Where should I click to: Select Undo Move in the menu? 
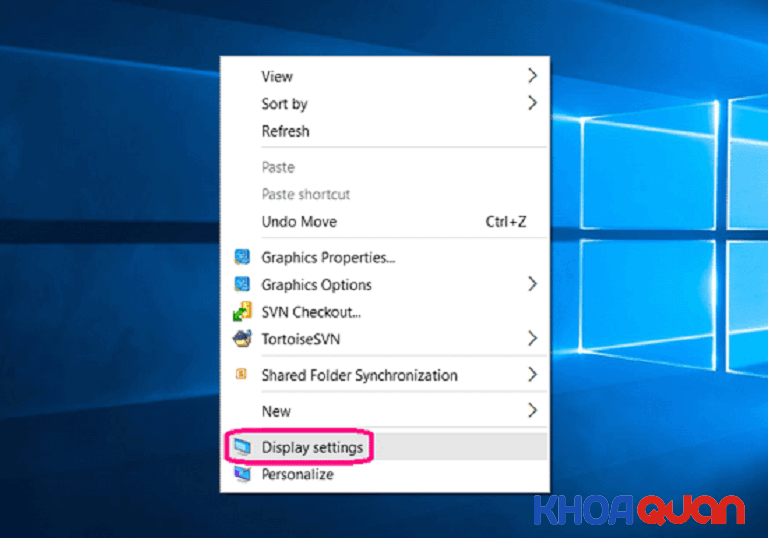[x=299, y=222]
